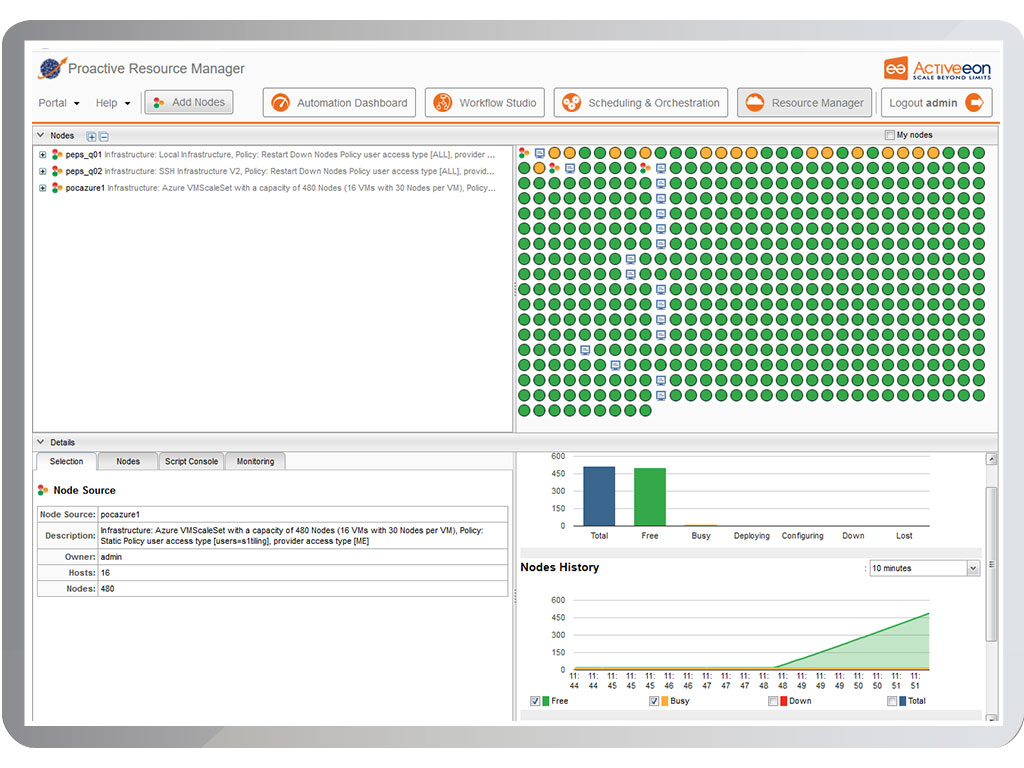Expand all nodes with the plus icon

point(91,136)
